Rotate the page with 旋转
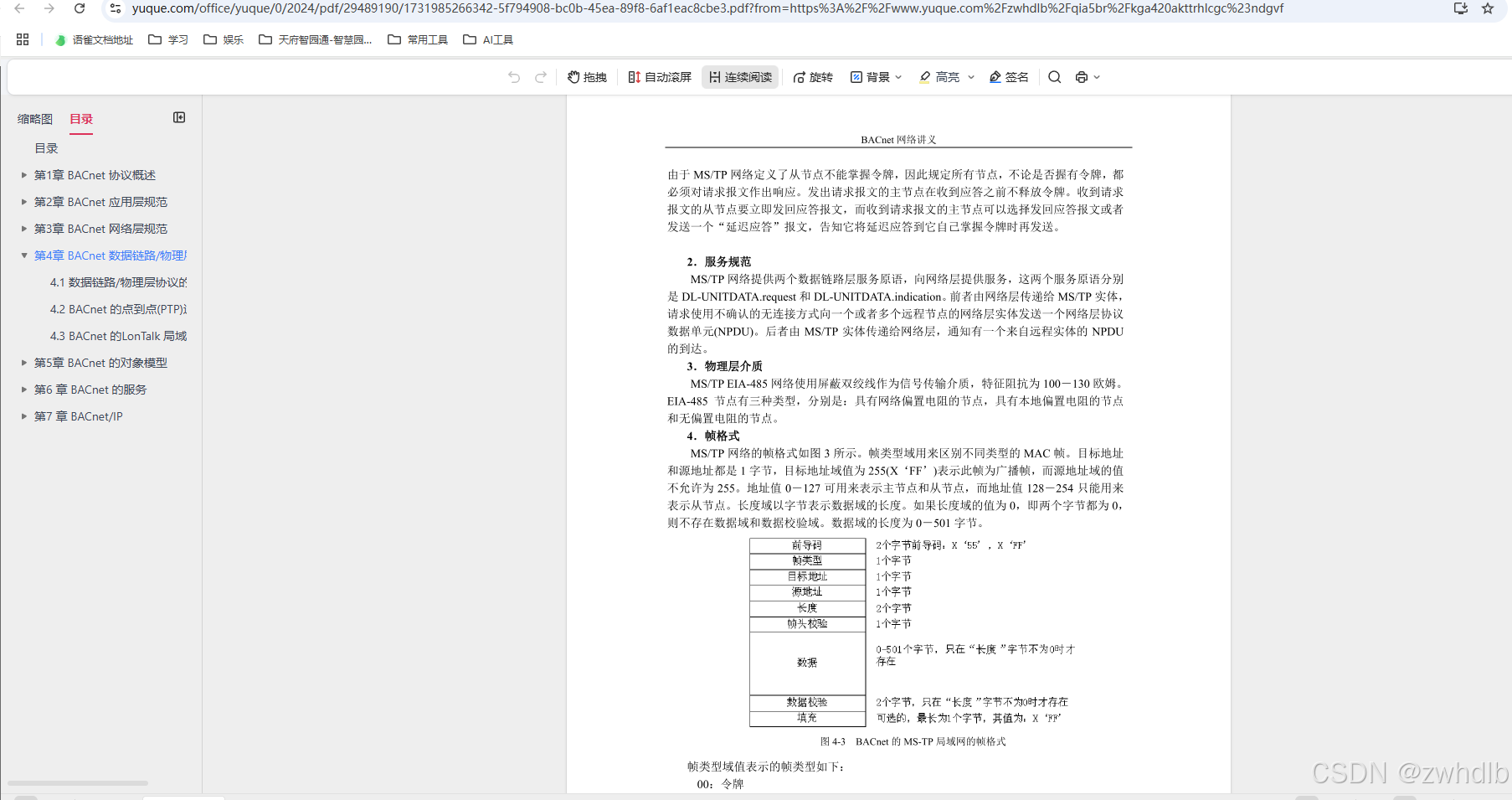 click(x=813, y=77)
